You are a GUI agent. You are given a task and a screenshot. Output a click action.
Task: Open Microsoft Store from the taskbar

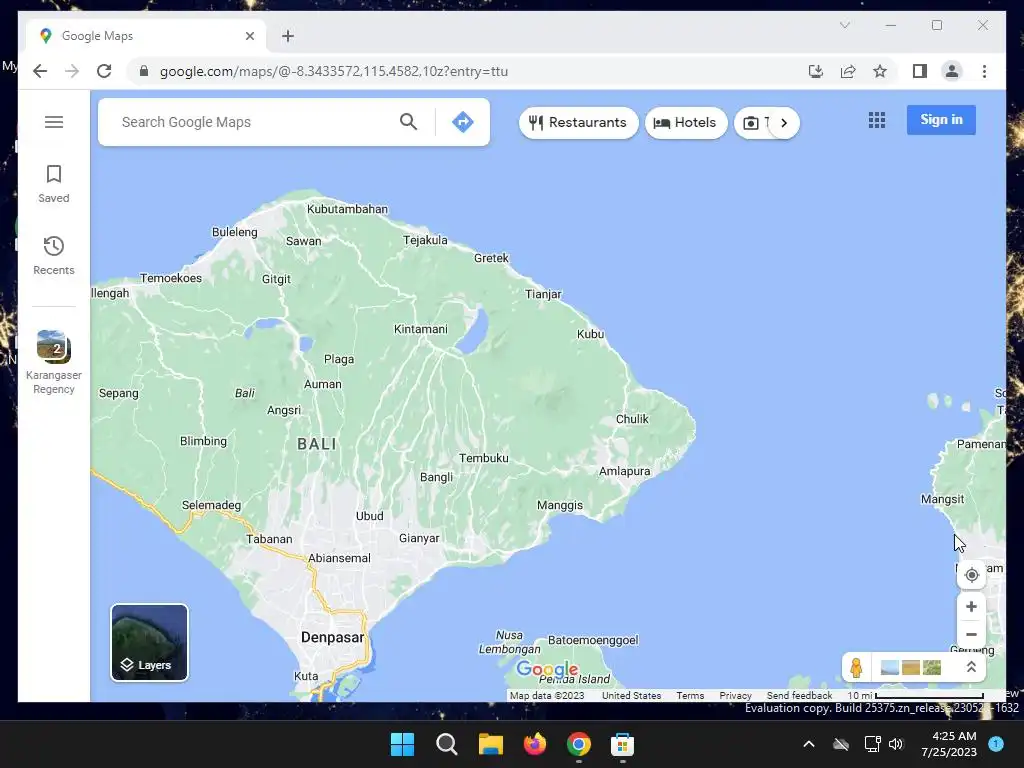pyautogui.click(x=622, y=744)
